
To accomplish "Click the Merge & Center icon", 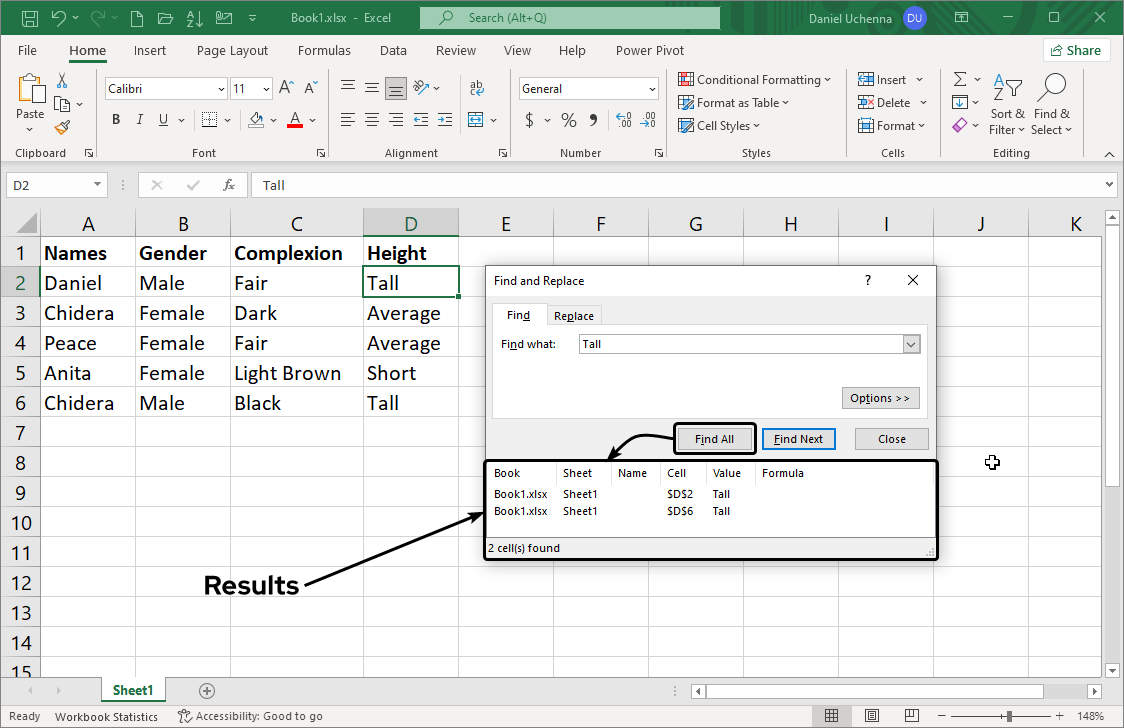I will [476, 120].
